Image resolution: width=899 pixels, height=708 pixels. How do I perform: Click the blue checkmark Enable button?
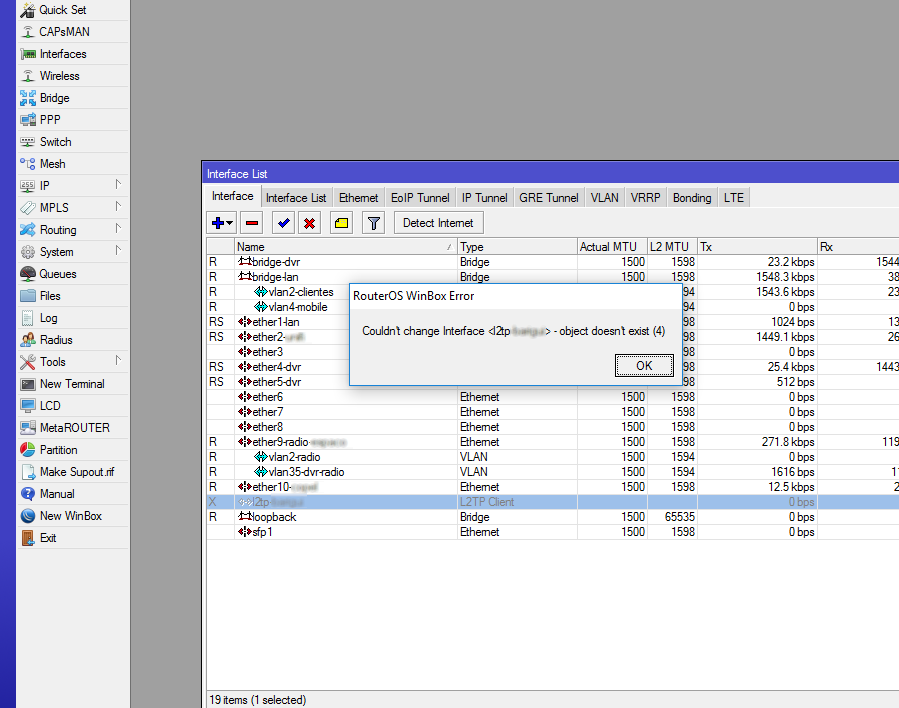pyautogui.click(x=284, y=223)
